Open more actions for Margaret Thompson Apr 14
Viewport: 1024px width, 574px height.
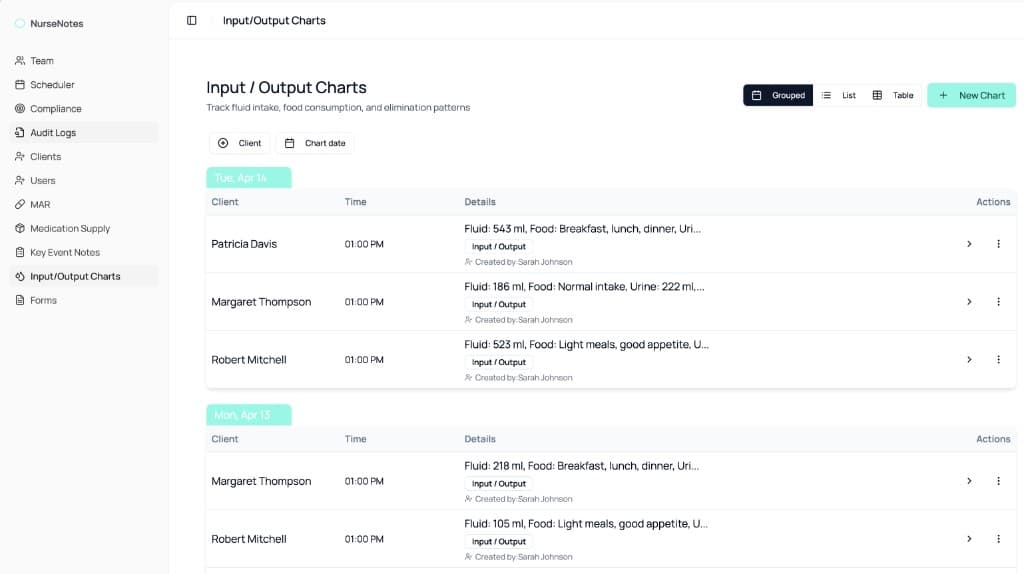pyautogui.click(x=998, y=302)
